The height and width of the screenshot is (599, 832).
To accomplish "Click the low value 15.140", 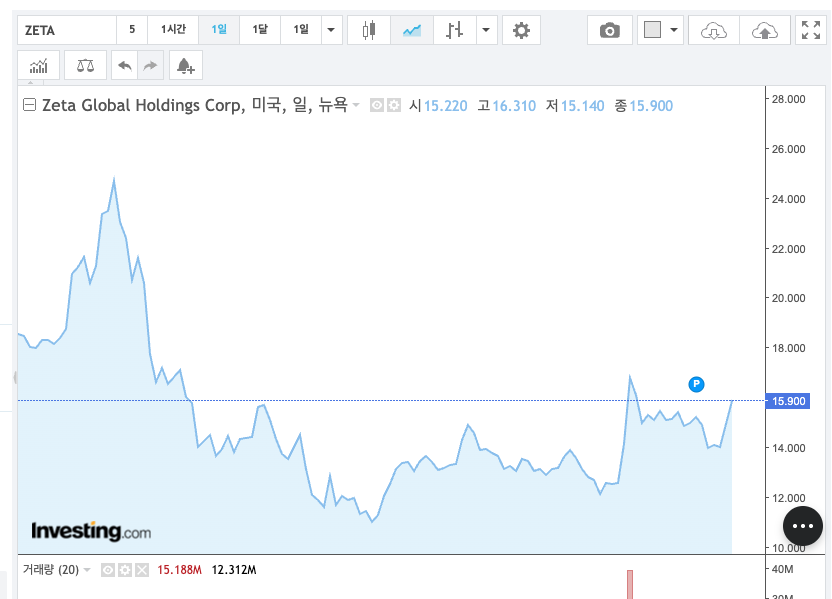I will pos(583,106).
